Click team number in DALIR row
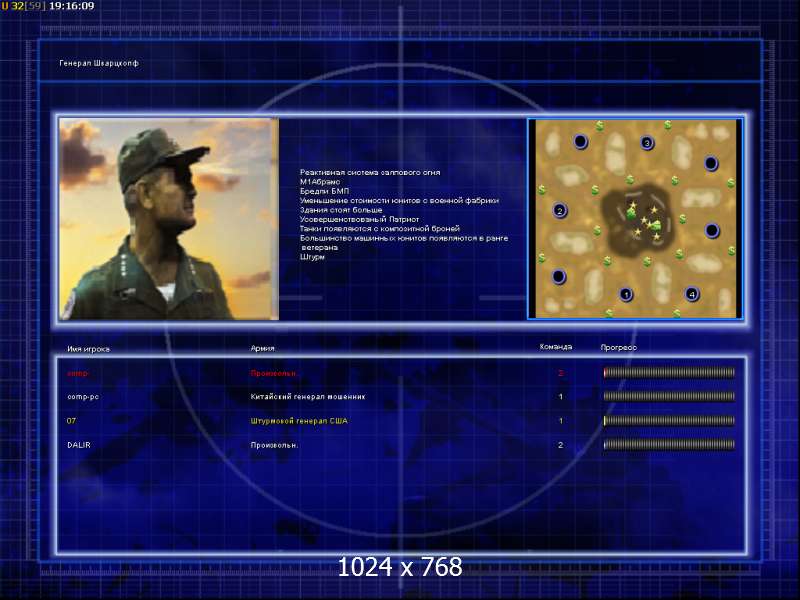800x600 pixels. (x=561, y=445)
